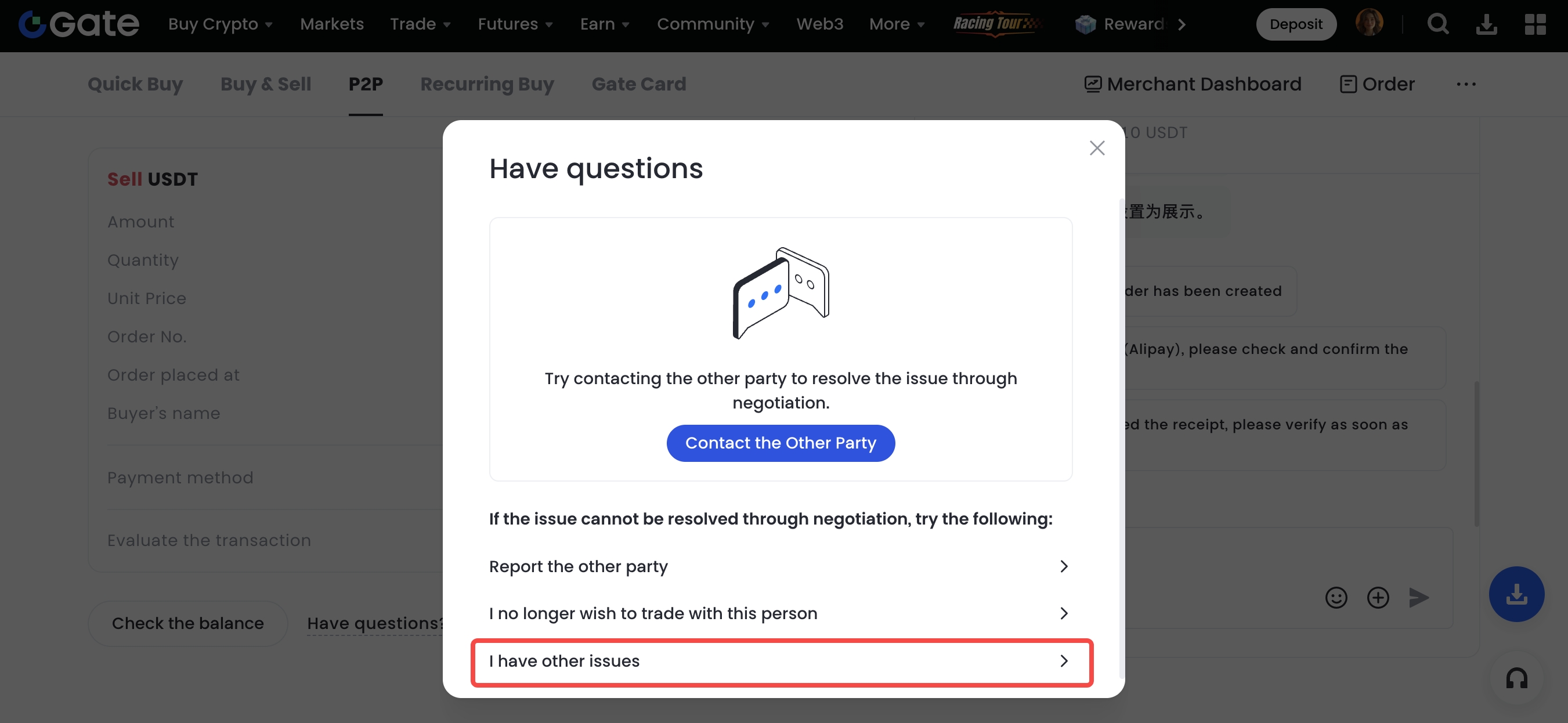
Task: Expand the Trade dropdown menu
Action: tap(420, 24)
